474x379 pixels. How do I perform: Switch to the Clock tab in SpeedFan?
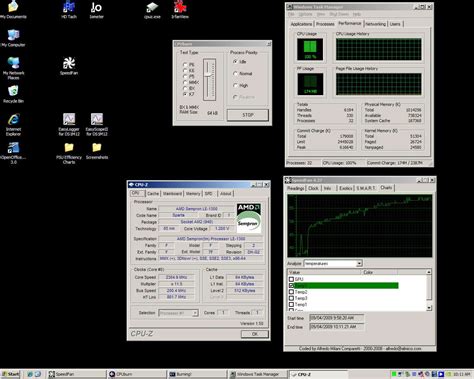click(x=313, y=188)
